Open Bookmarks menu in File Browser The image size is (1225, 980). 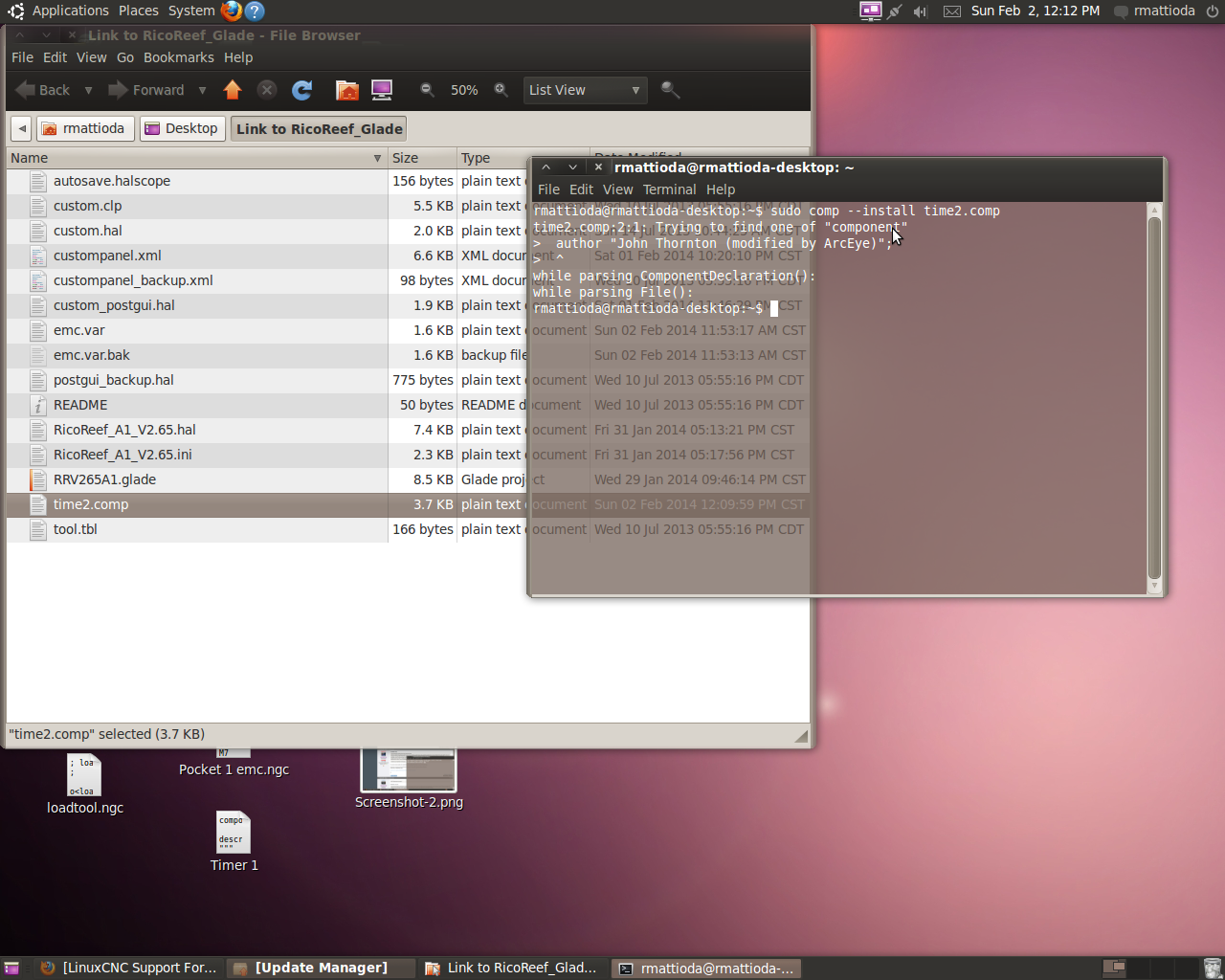point(179,57)
